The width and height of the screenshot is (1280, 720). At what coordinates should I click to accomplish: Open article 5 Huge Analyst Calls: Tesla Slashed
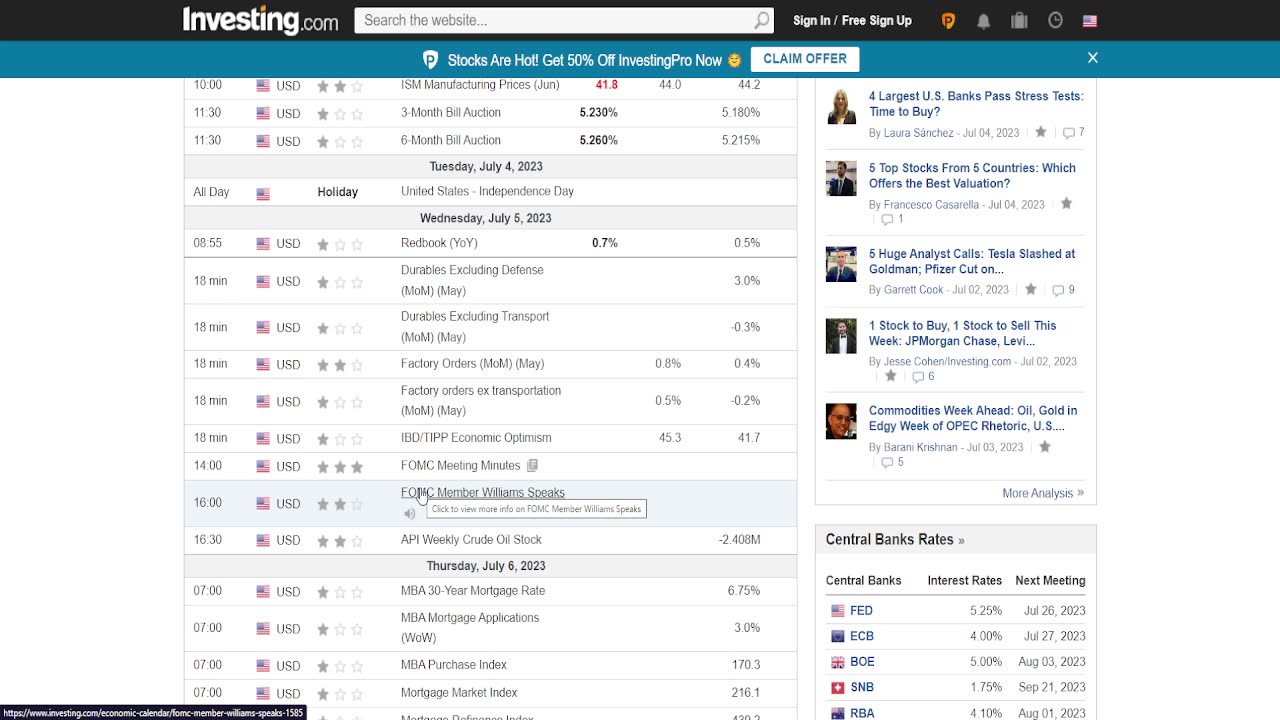coord(972,261)
